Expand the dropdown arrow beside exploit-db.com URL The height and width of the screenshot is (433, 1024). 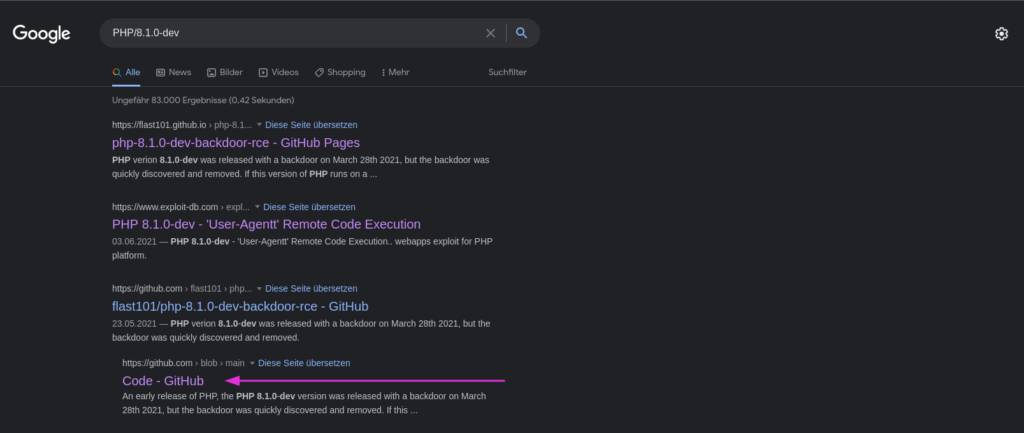tap(255, 207)
